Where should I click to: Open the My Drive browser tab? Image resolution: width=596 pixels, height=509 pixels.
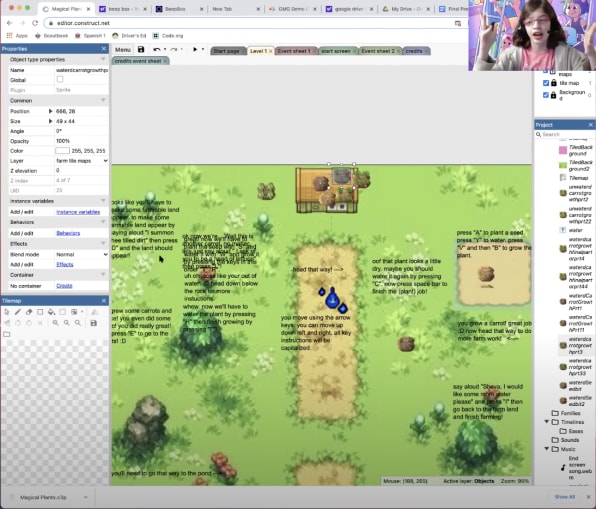pos(406,9)
